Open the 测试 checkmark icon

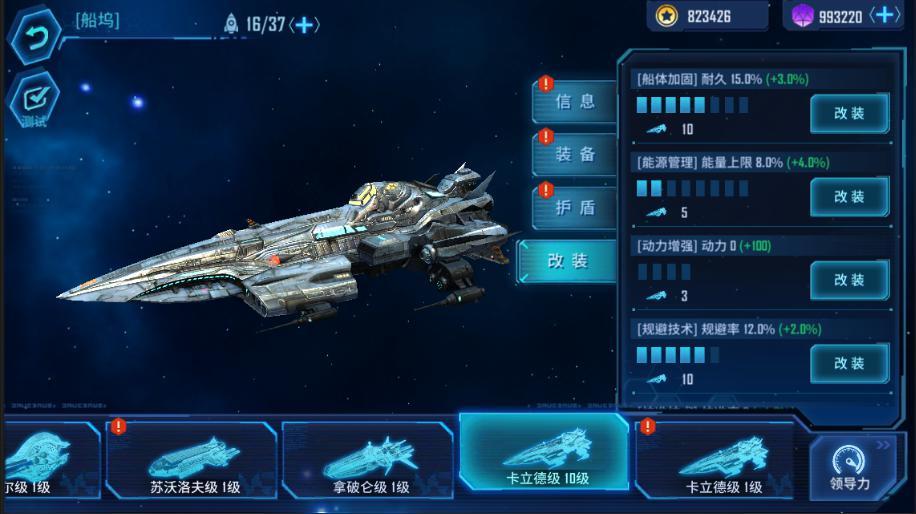point(34,100)
